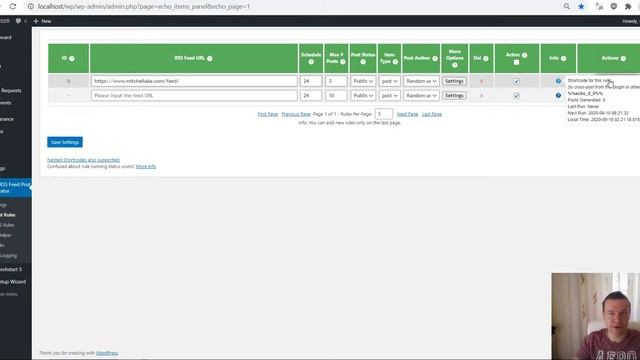Click the Post Author header help icon
This screenshot has height=360, width=640.
[435, 58]
